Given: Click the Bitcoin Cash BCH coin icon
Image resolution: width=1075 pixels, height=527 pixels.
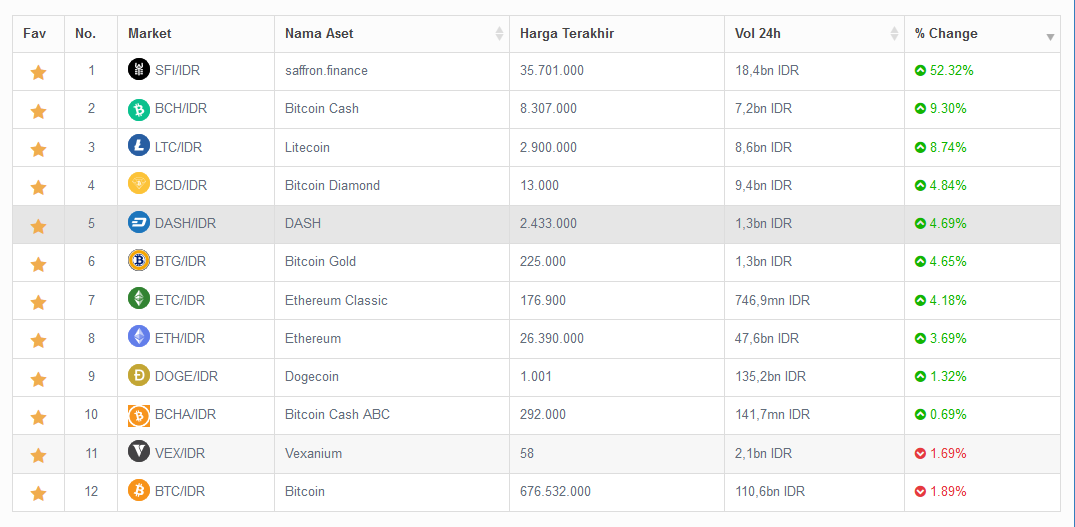Looking at the screenshot, I should [139, 109].
